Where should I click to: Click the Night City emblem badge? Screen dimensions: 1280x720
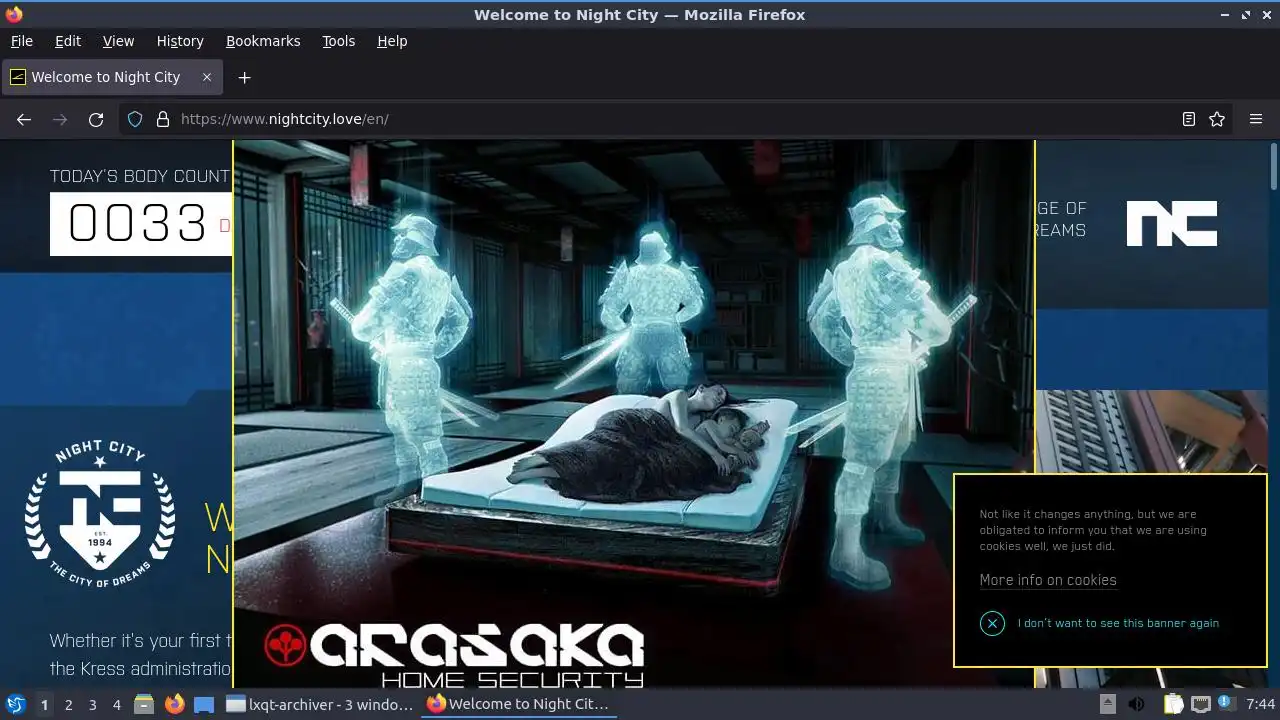100,514
